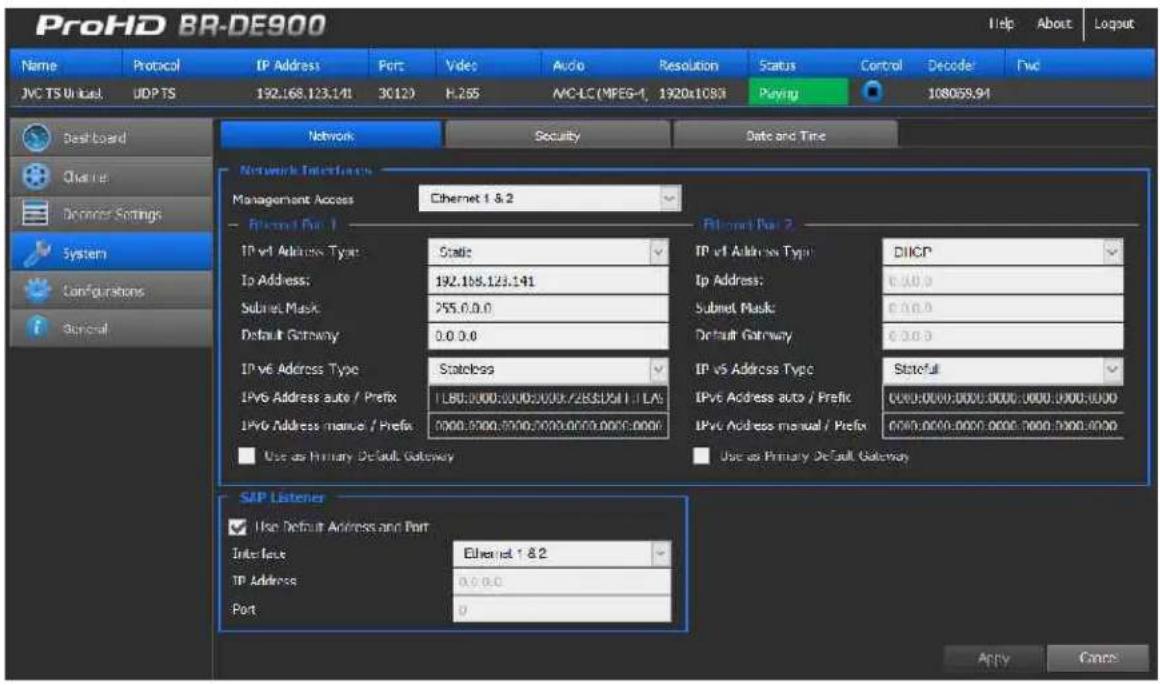Switch to the Network tab
This screenshot has width=1160, height=685.
[331, 135]
